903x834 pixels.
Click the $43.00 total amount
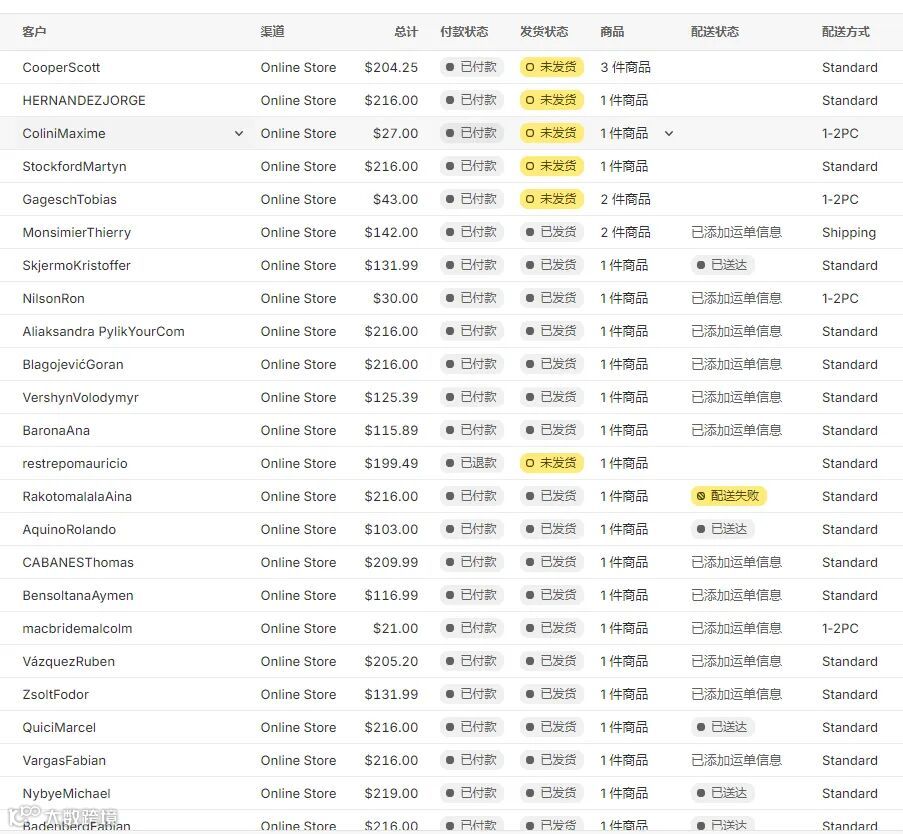coord(395,199)
